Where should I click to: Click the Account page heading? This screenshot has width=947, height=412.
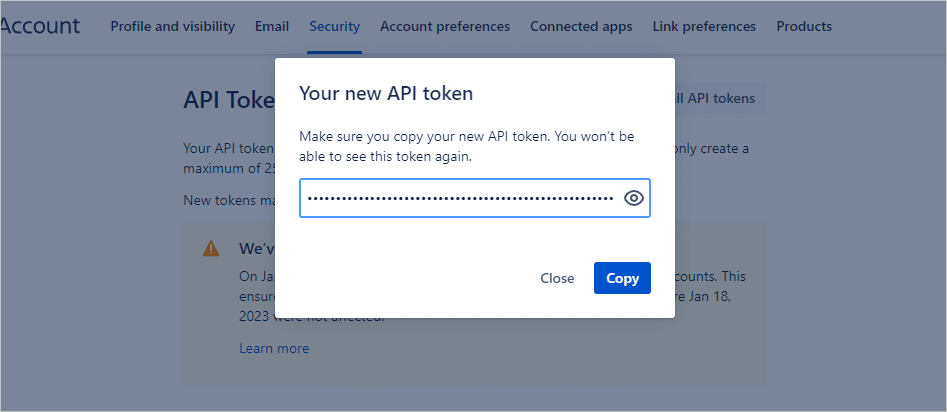tap(40, 27)
